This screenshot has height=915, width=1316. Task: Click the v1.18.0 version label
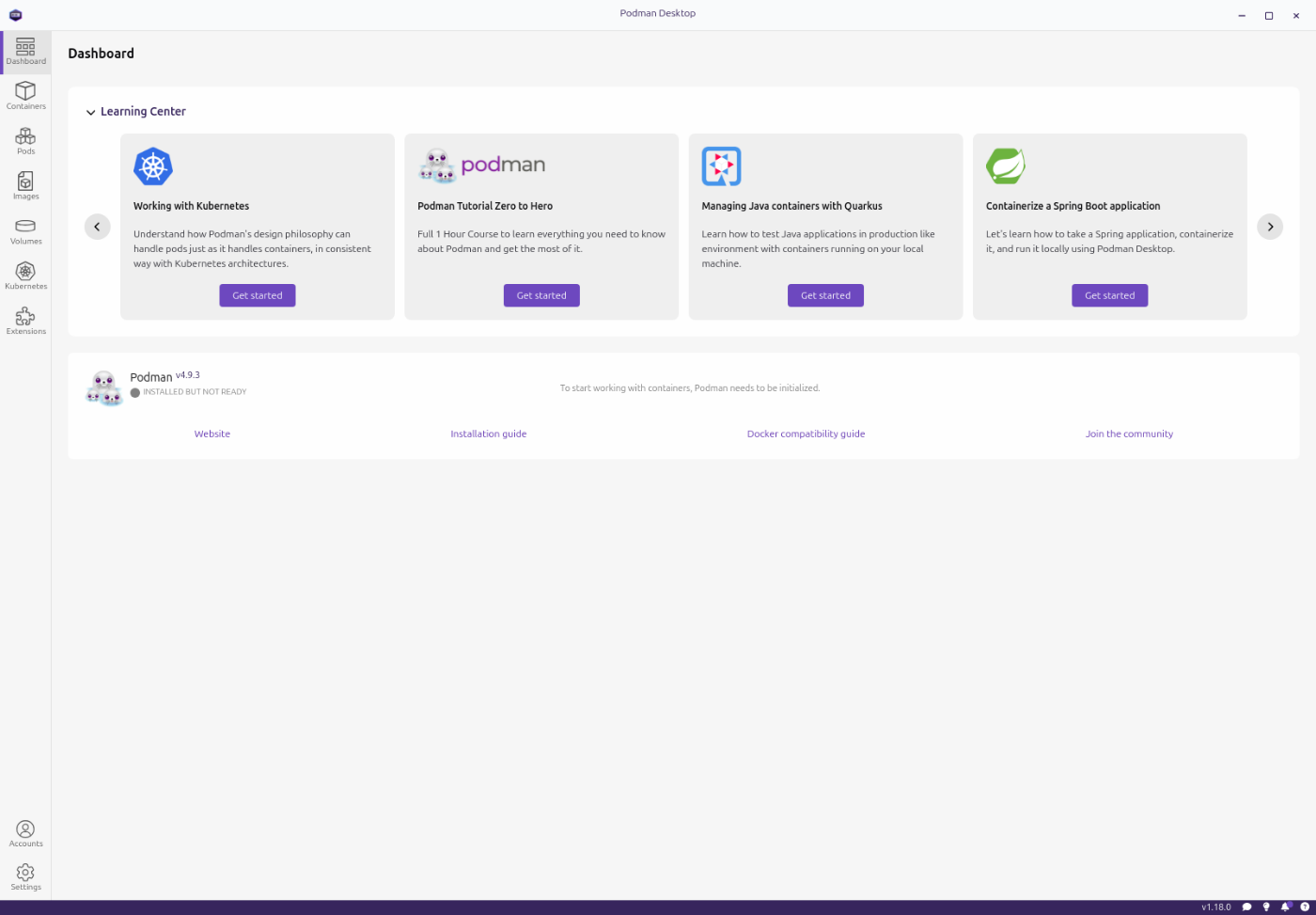tap(1215, 907)
